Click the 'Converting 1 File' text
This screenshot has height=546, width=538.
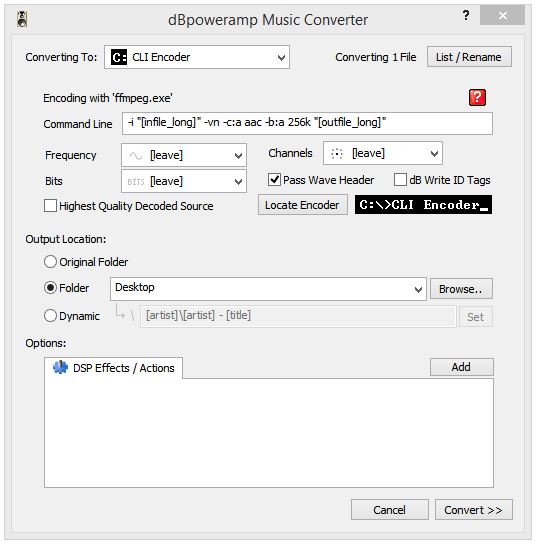tap(376, 57)
